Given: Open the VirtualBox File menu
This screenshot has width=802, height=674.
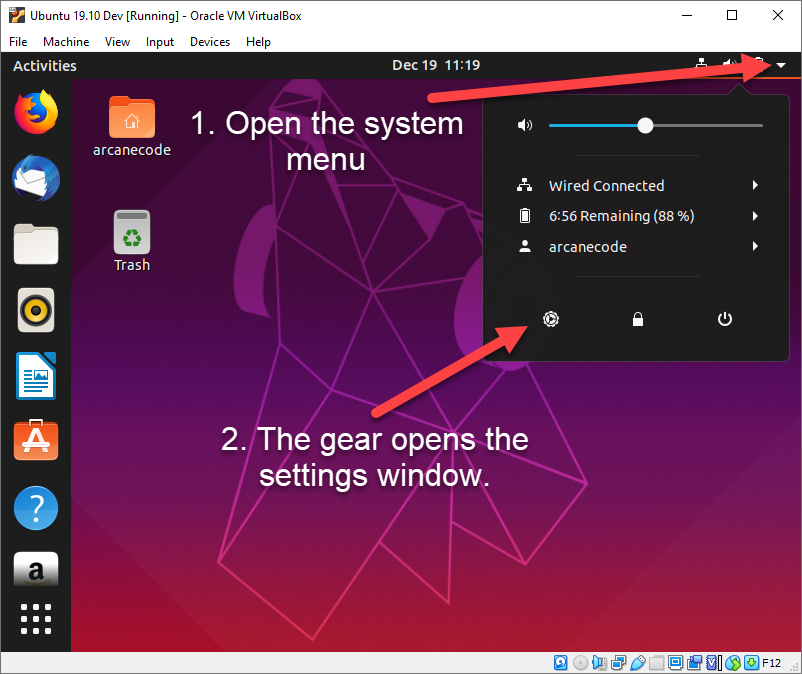Looking at the screenshot, I should (x=18, y=42).
